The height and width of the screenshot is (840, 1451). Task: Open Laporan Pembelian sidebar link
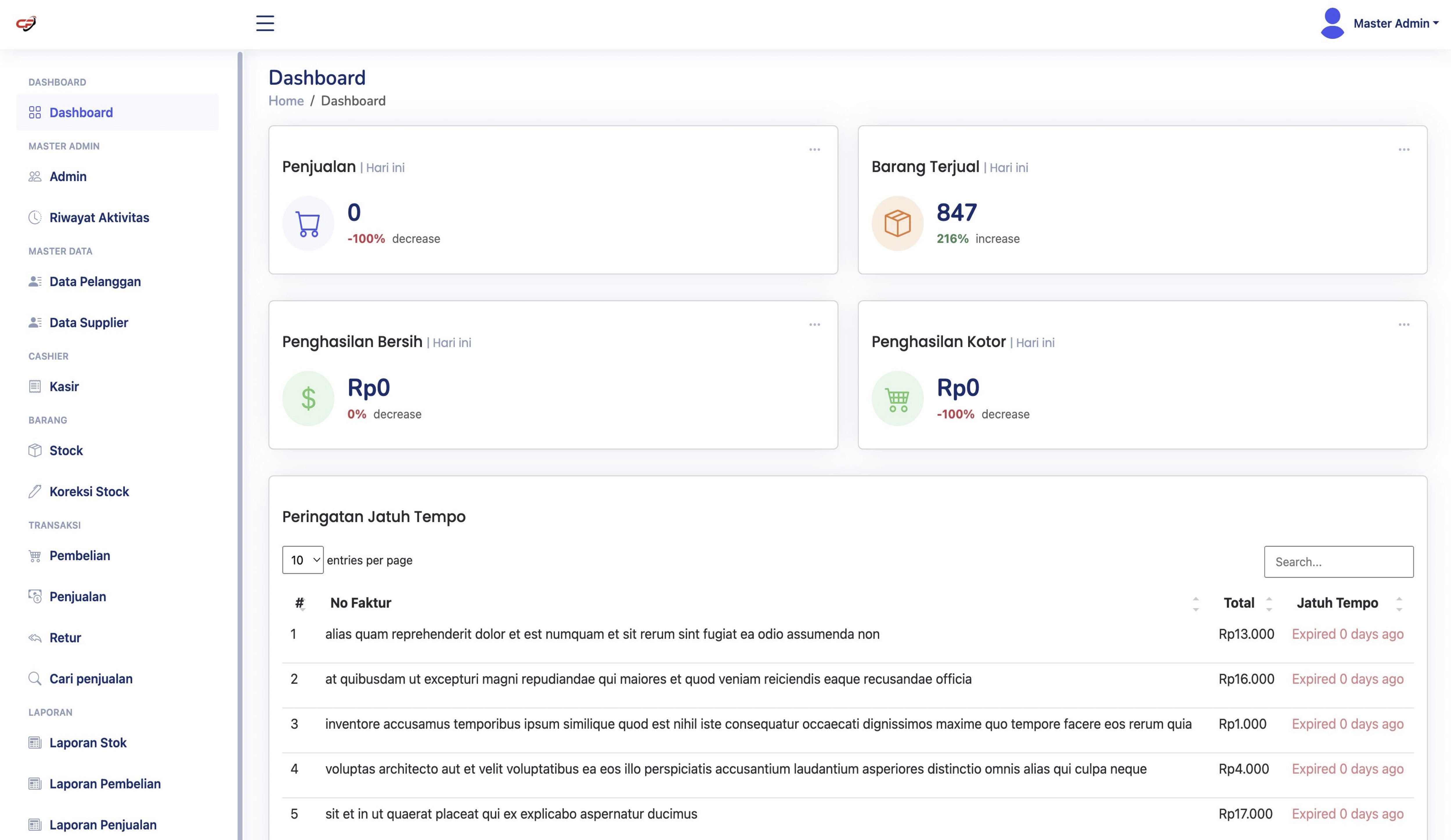105,784
